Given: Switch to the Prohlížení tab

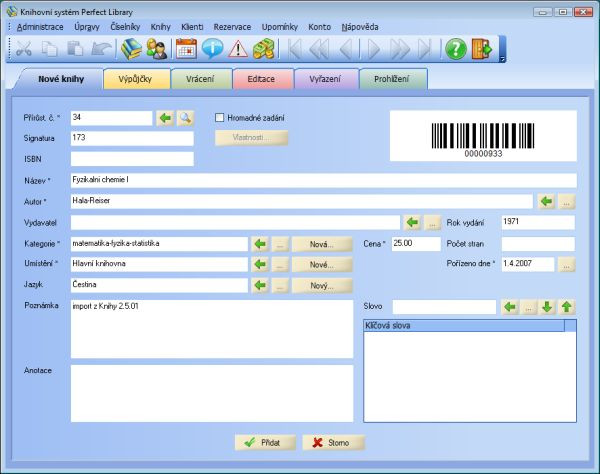Looking at the screenshot, I should [x=393, y=79].
